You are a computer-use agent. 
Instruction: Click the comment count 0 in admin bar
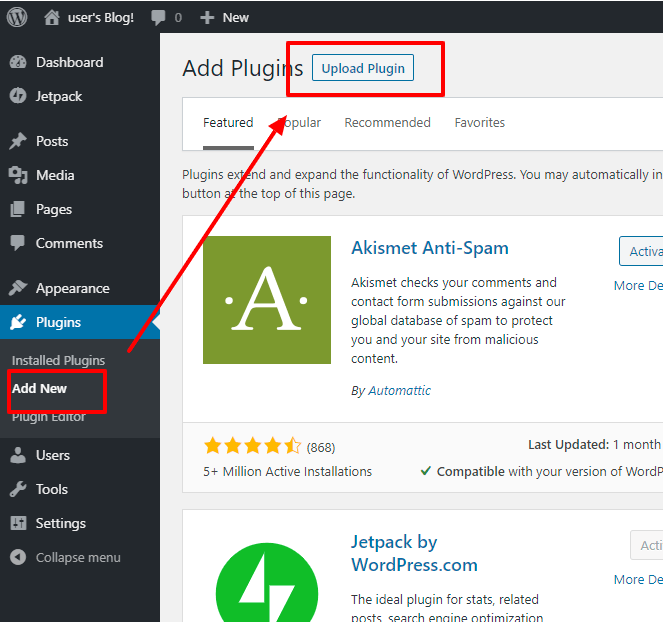click(x=178, y=17)
